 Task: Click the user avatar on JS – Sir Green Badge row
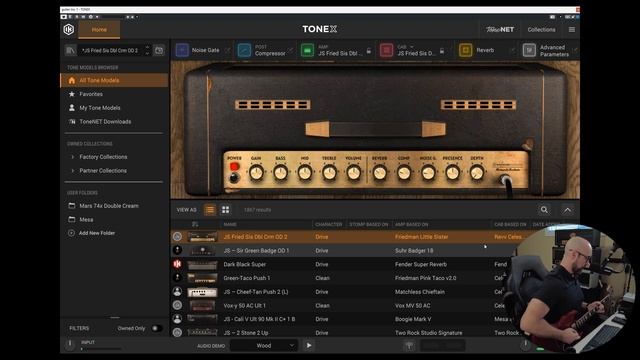[x=177, y=250]
